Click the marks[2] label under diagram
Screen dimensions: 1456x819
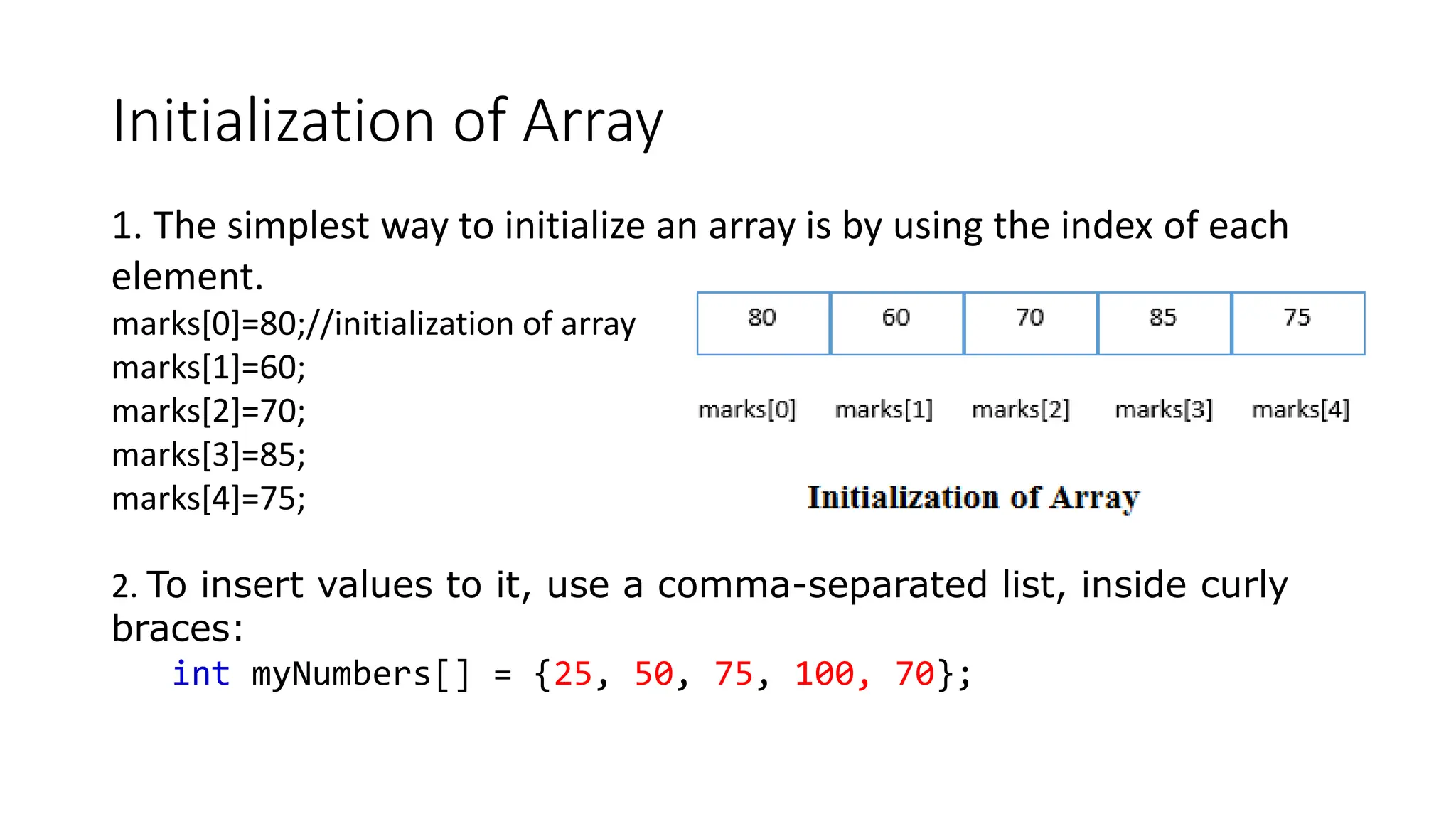[x=1020, y=409]
